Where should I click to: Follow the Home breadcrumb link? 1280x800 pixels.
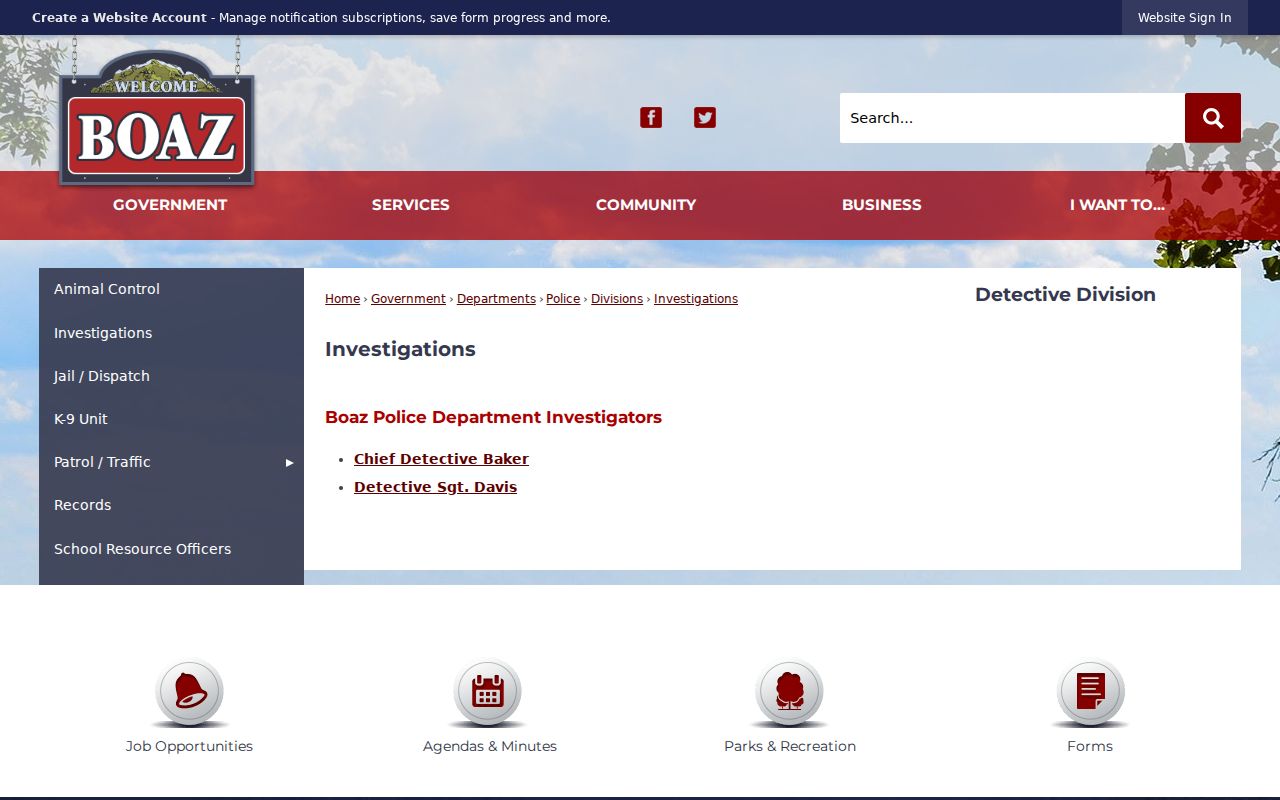[342, 299]
